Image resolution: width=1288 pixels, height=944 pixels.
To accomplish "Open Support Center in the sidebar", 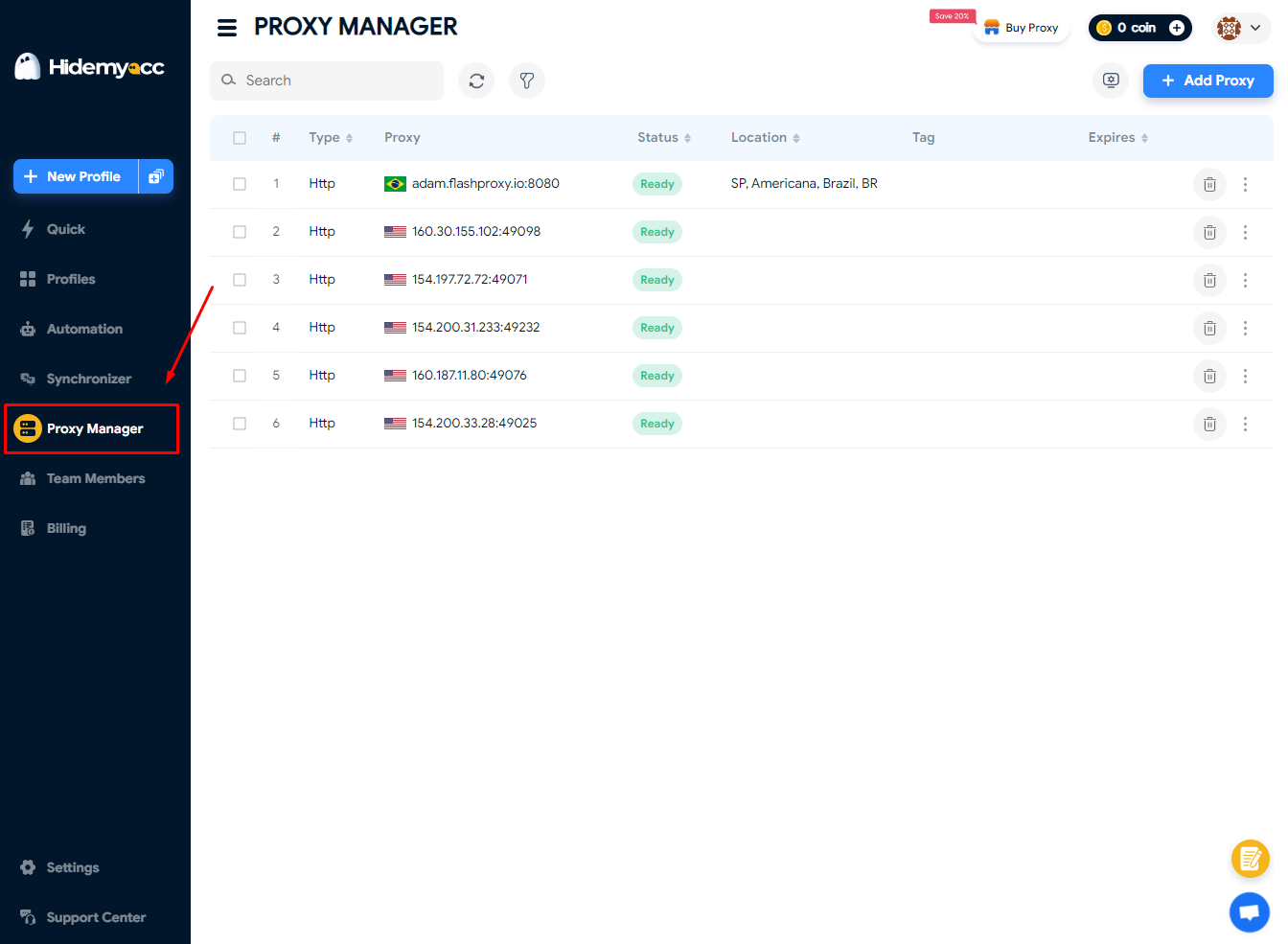I will click(x=82, y=917).
